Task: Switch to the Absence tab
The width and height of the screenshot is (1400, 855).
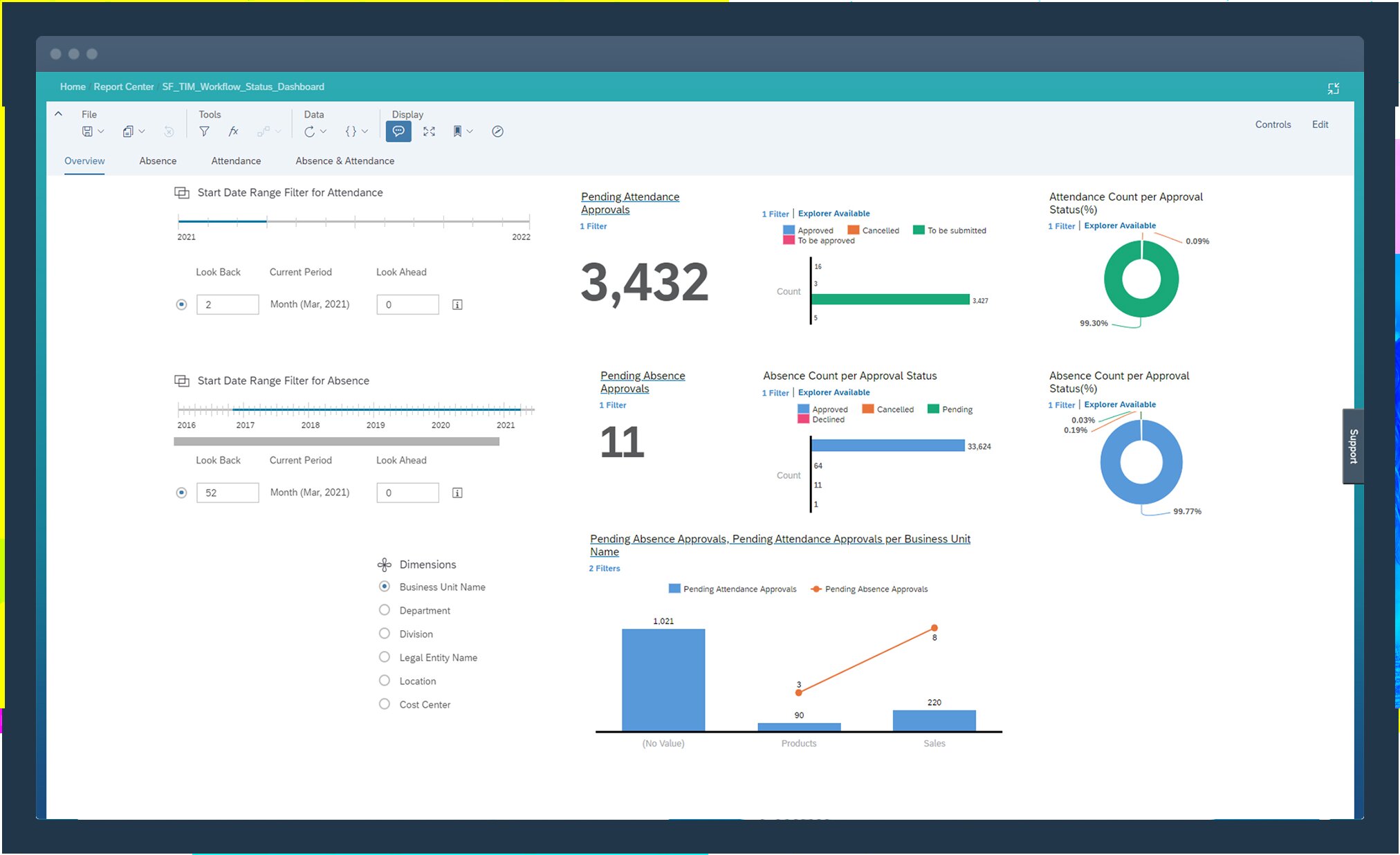Action: (158, 160)
